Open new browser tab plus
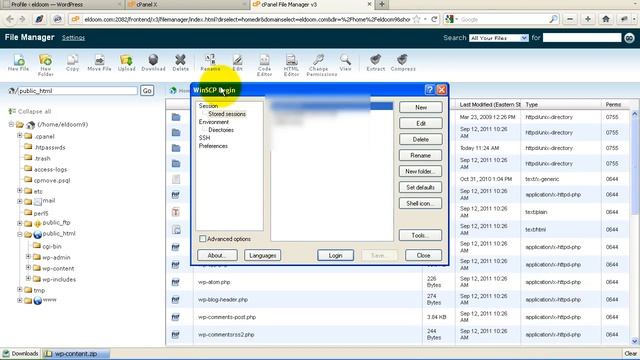 point(382,4)
